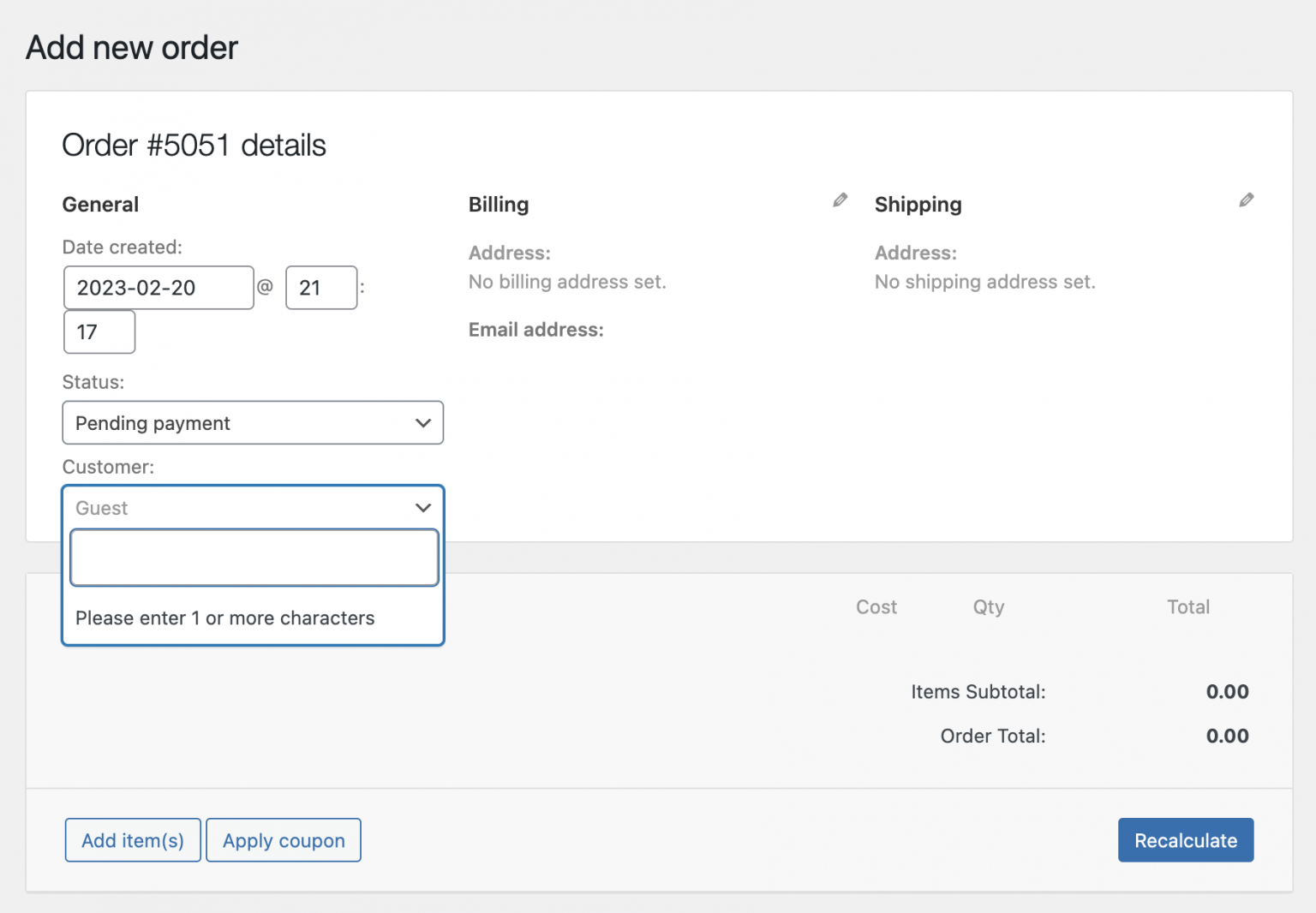Click the pencil icon to edit Billing details
Image resolution: width=1316 pixels, height=913 pixels.
(840, 200)
